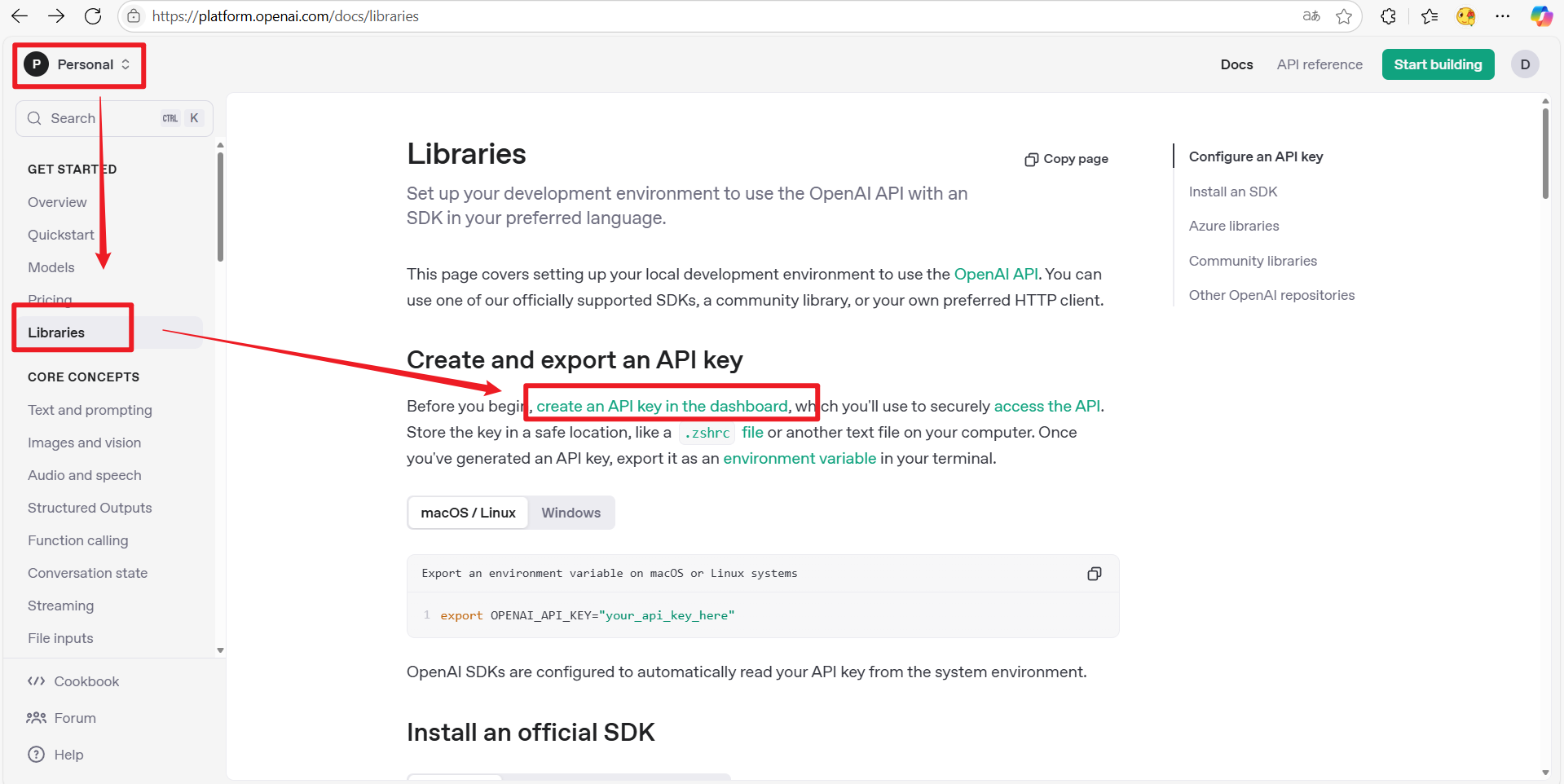The height and width of the screenshot is (784, 1564).
Task: Click the P organization avatar
Action: click(37, 64)
